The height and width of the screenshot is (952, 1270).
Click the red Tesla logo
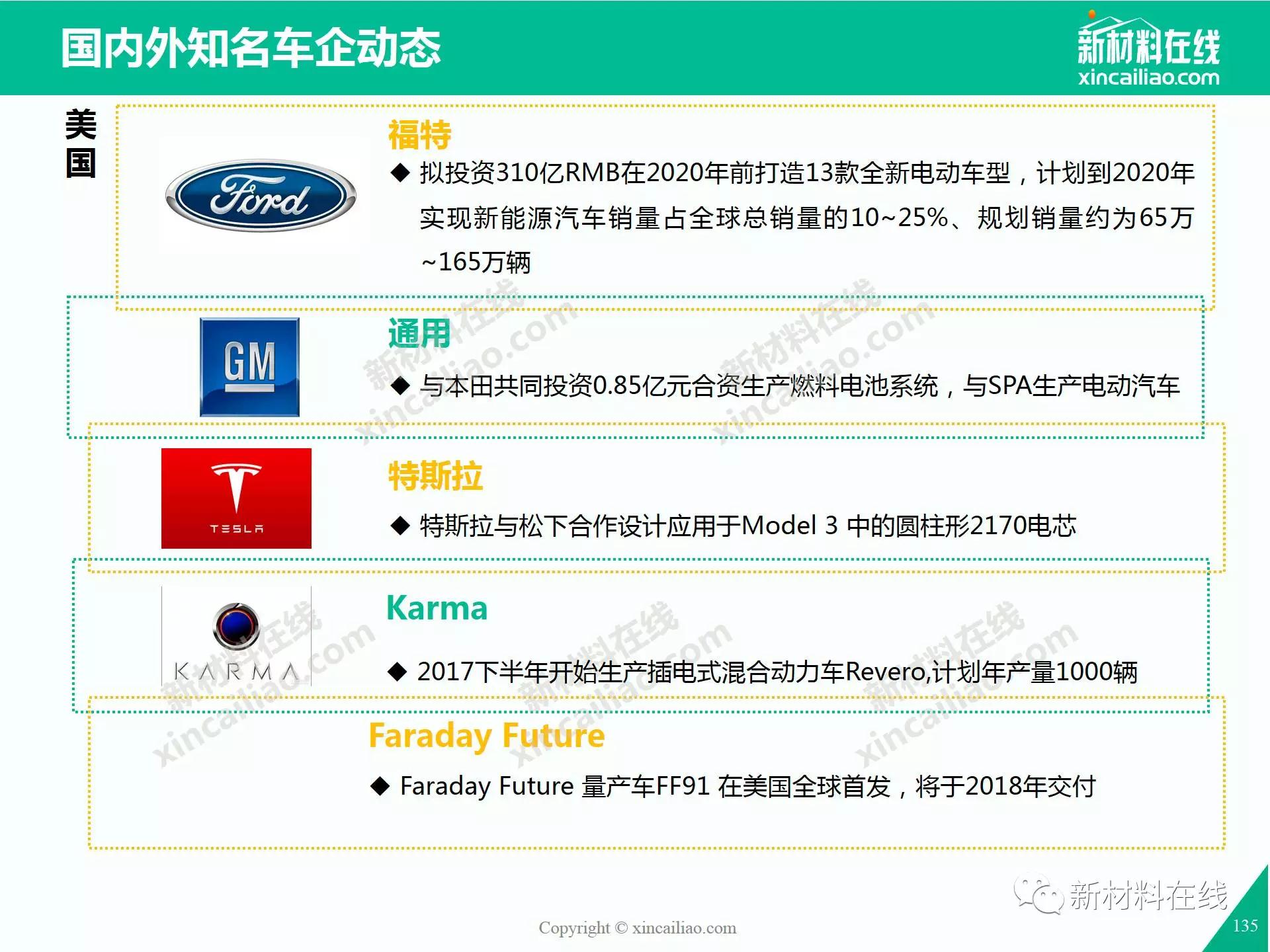click(236, 498)
